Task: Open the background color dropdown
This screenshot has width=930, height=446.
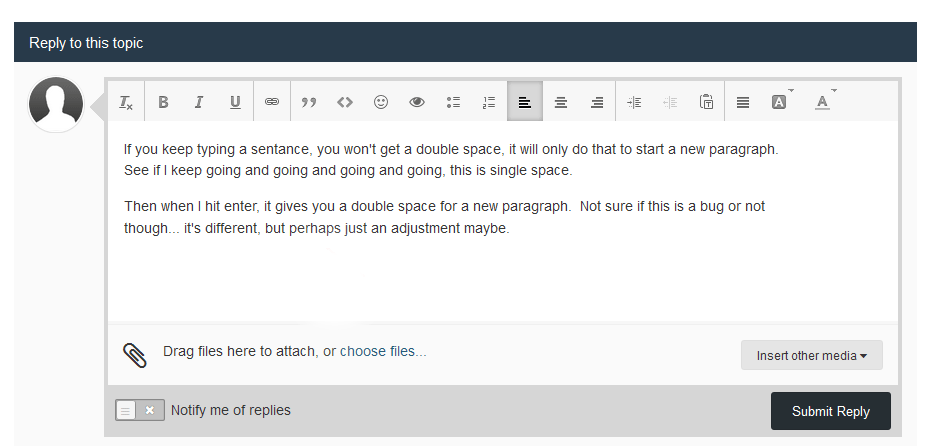Action: coord(780,102)
